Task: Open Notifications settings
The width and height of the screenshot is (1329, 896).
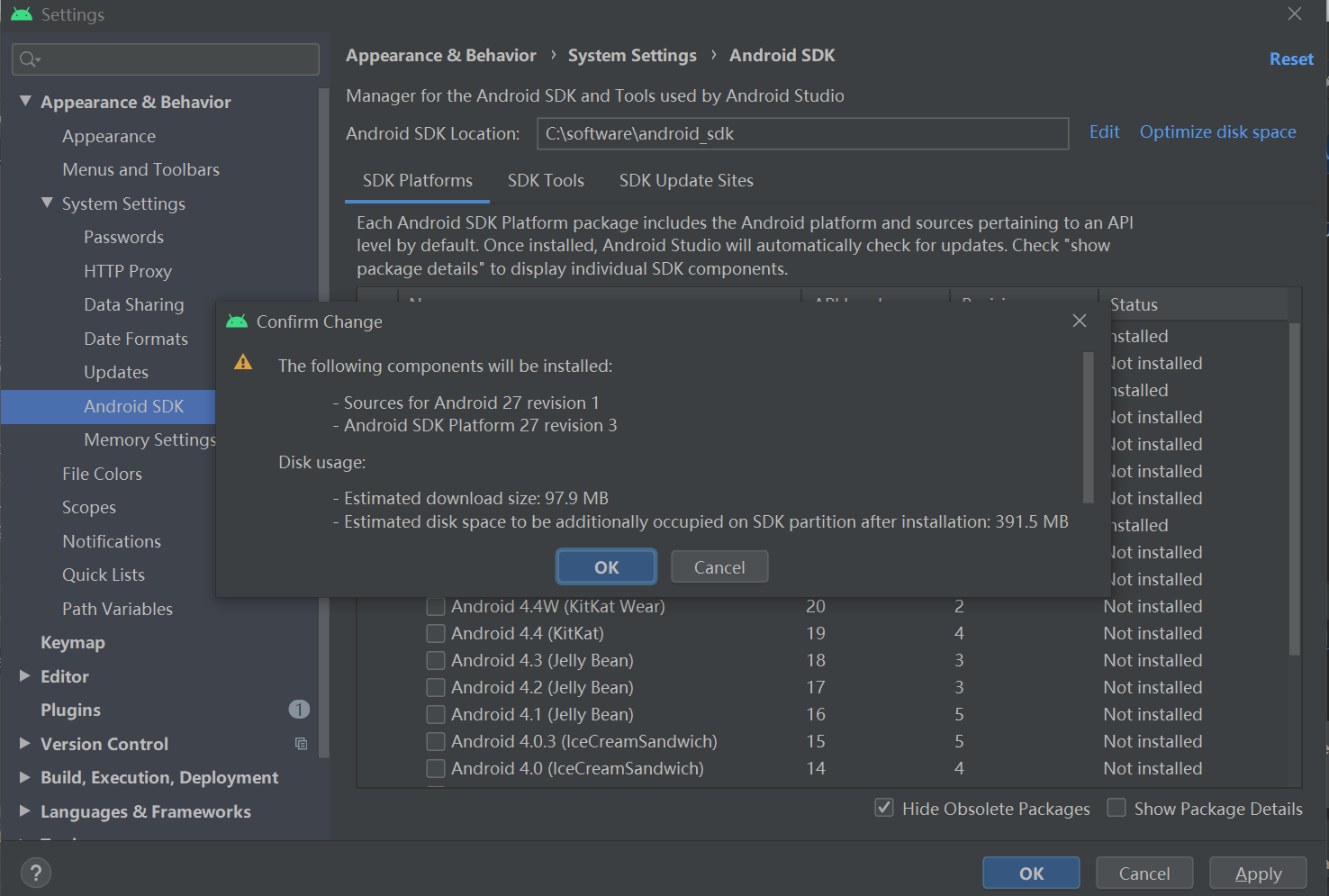Action: 112,541
